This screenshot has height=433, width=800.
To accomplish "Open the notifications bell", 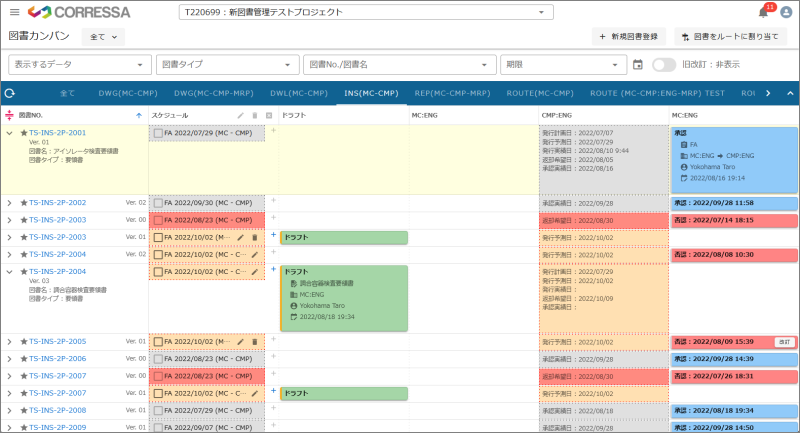I will point(764,12).
